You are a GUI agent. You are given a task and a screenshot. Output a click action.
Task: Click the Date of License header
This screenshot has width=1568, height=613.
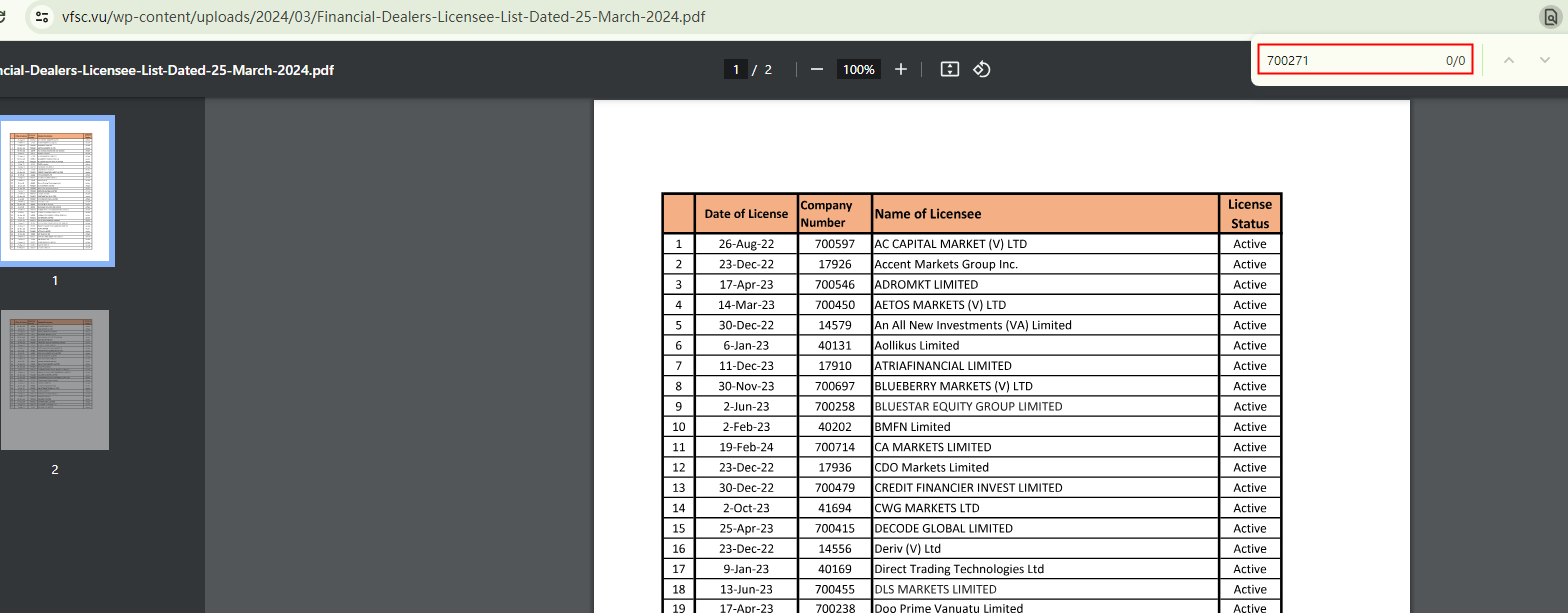pyautogui.click(x=746, y=214)
